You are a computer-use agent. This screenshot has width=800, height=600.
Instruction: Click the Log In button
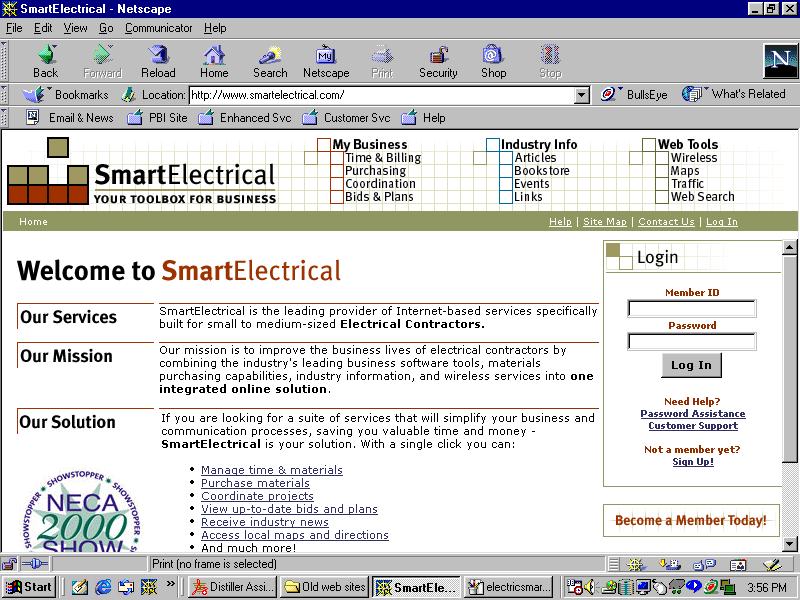(691, 365)
